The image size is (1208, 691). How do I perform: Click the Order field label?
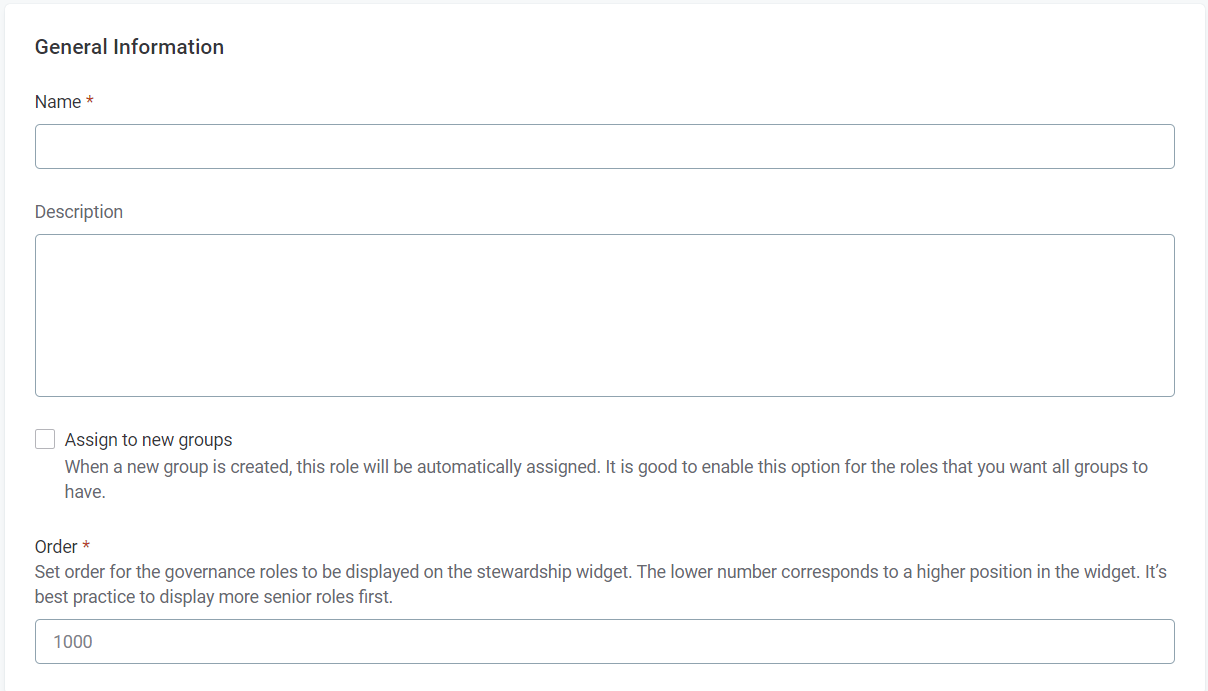(56, 547)
